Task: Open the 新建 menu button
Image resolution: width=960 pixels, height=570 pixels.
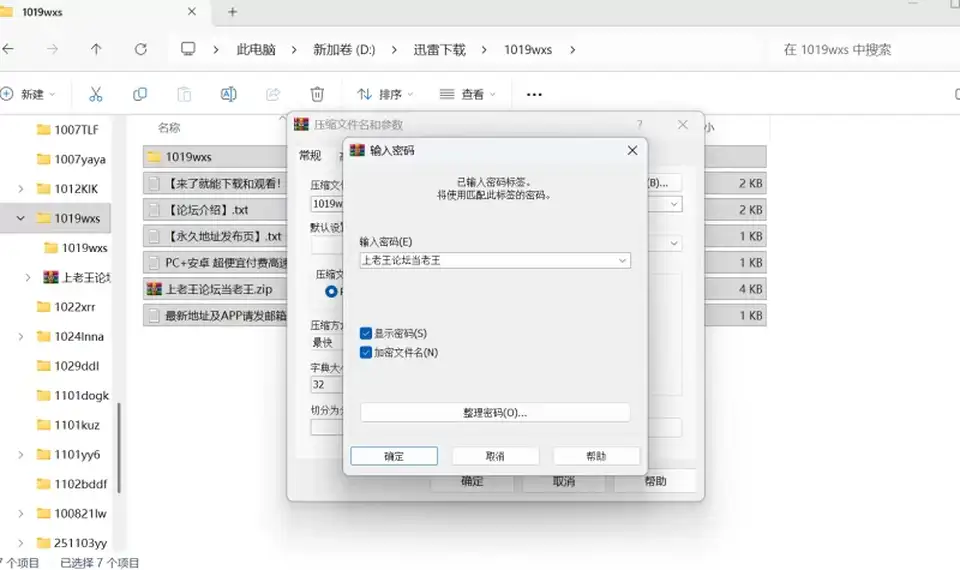Action: click(28, 94)
